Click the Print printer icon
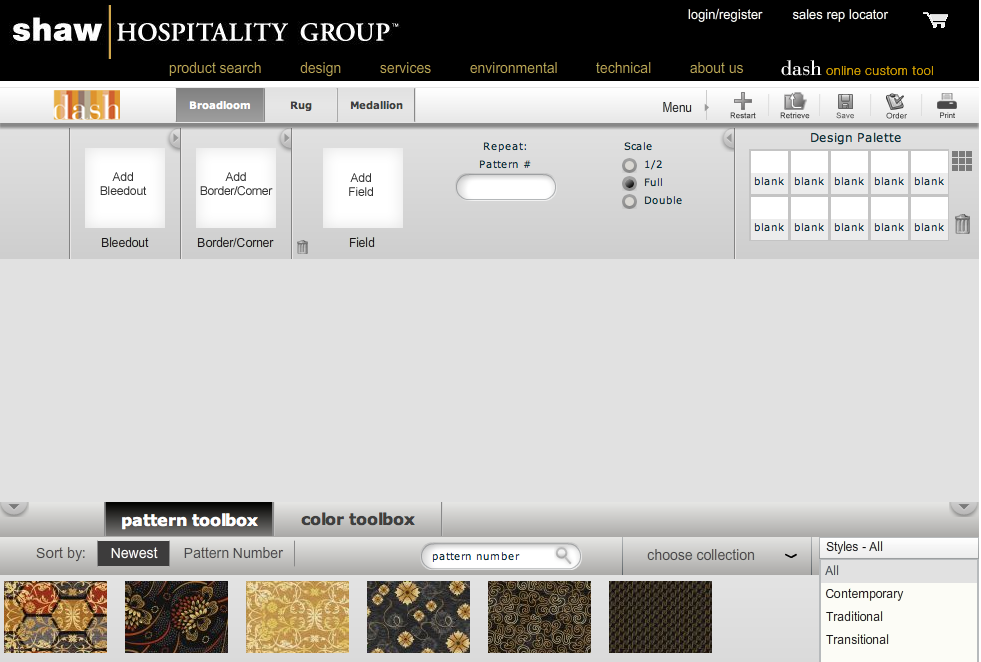This screenshot has width=981, height=662. (x=947, y=101)
